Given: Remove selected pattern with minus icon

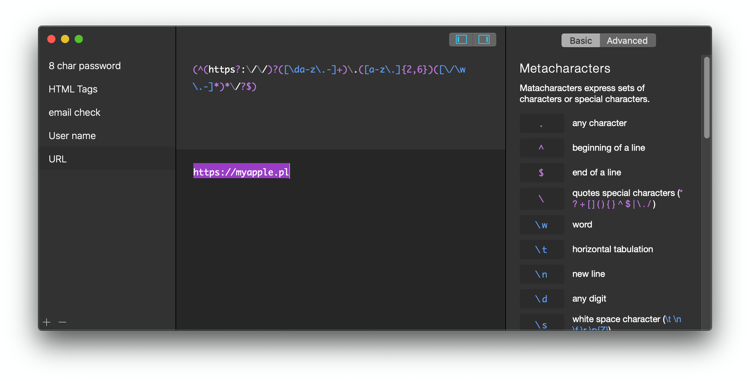Looking at the screenshot, I should pyautogui.click(x=62, y=322).
